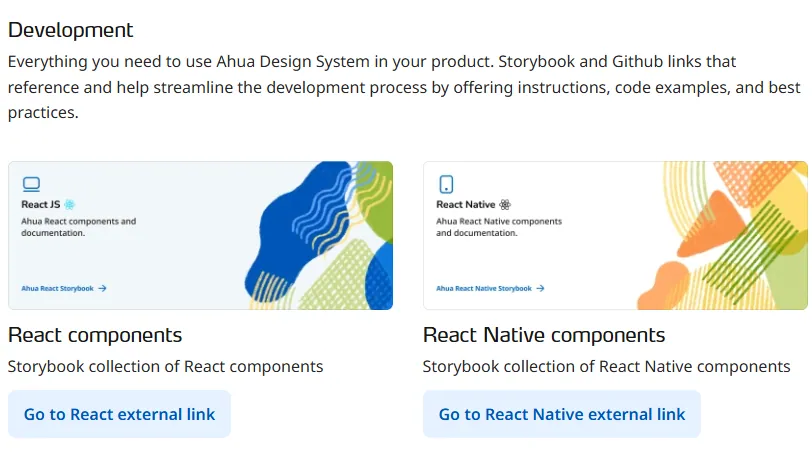Viewport: 812px width, 463px height.
Task: Click Go to React Native external link button
Action: pyautogui.click(x=562, y=414)
